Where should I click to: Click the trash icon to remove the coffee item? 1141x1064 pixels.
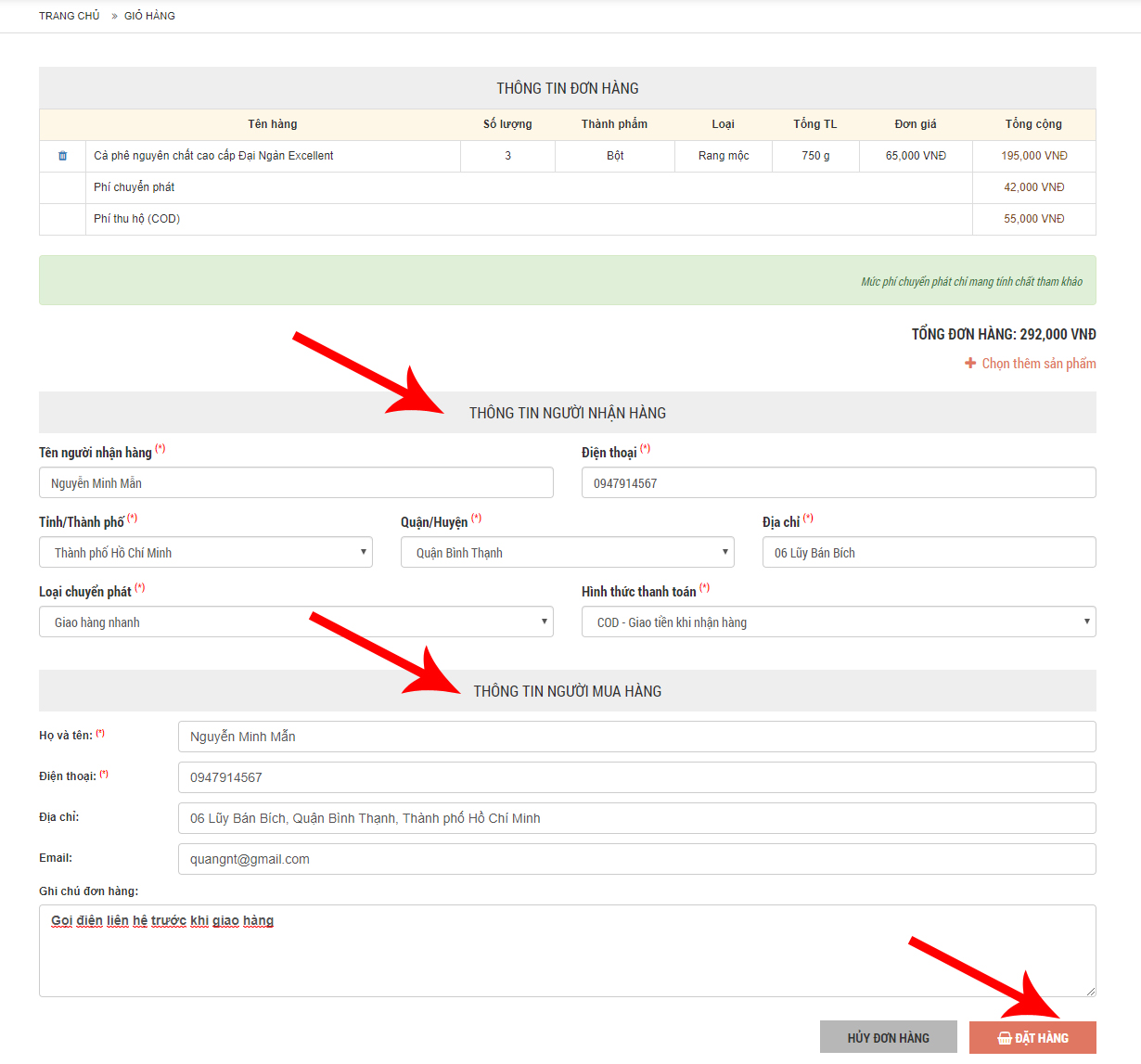63,156
